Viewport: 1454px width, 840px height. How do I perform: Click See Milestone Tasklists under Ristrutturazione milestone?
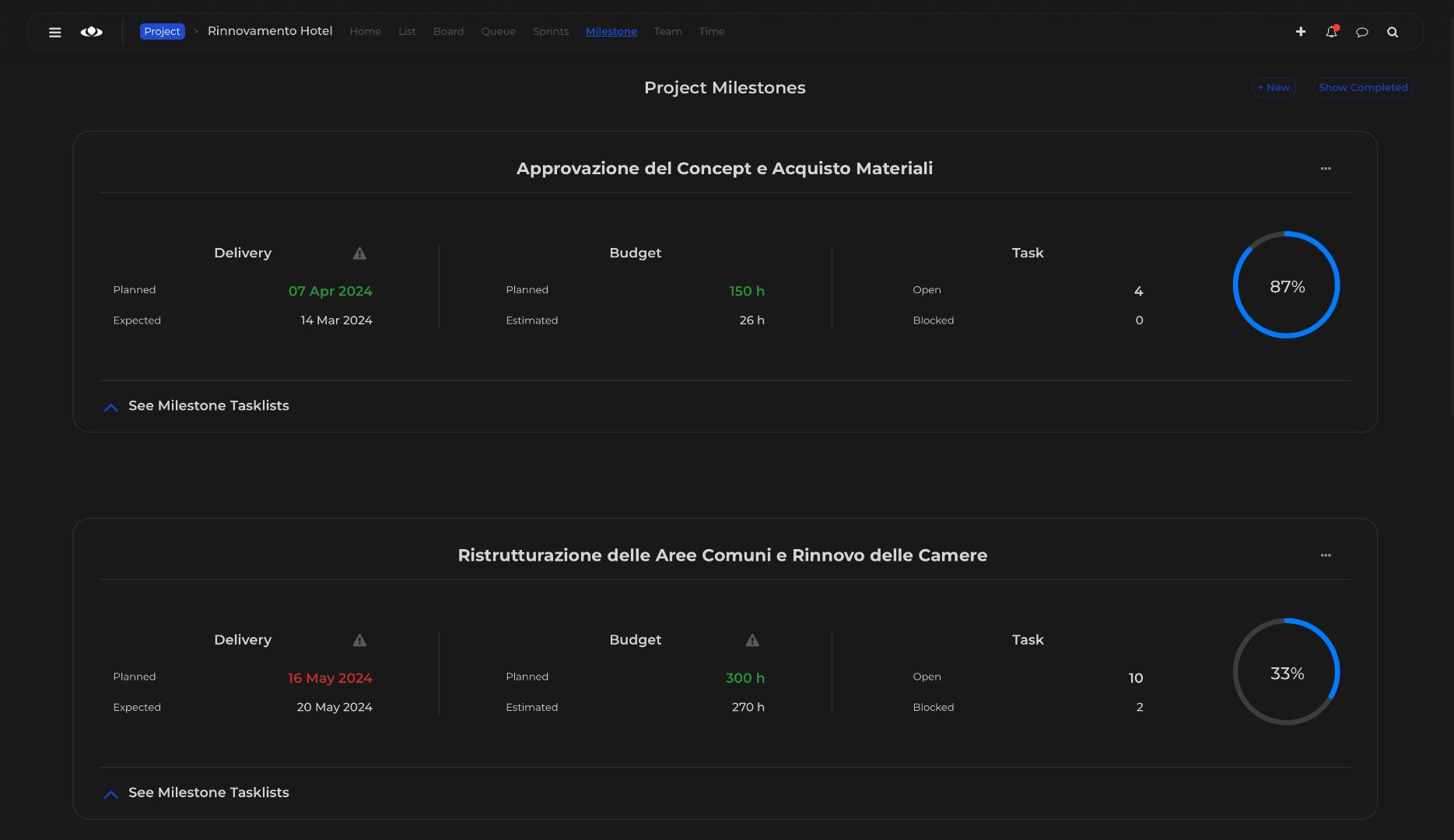pos(208,793)
